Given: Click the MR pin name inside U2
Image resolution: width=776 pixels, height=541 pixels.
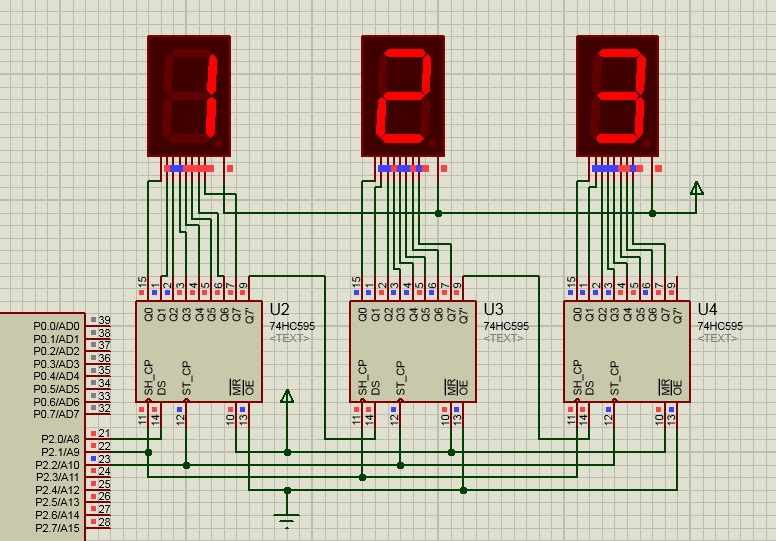Looking at the screenshot, I should coord(236,387).
